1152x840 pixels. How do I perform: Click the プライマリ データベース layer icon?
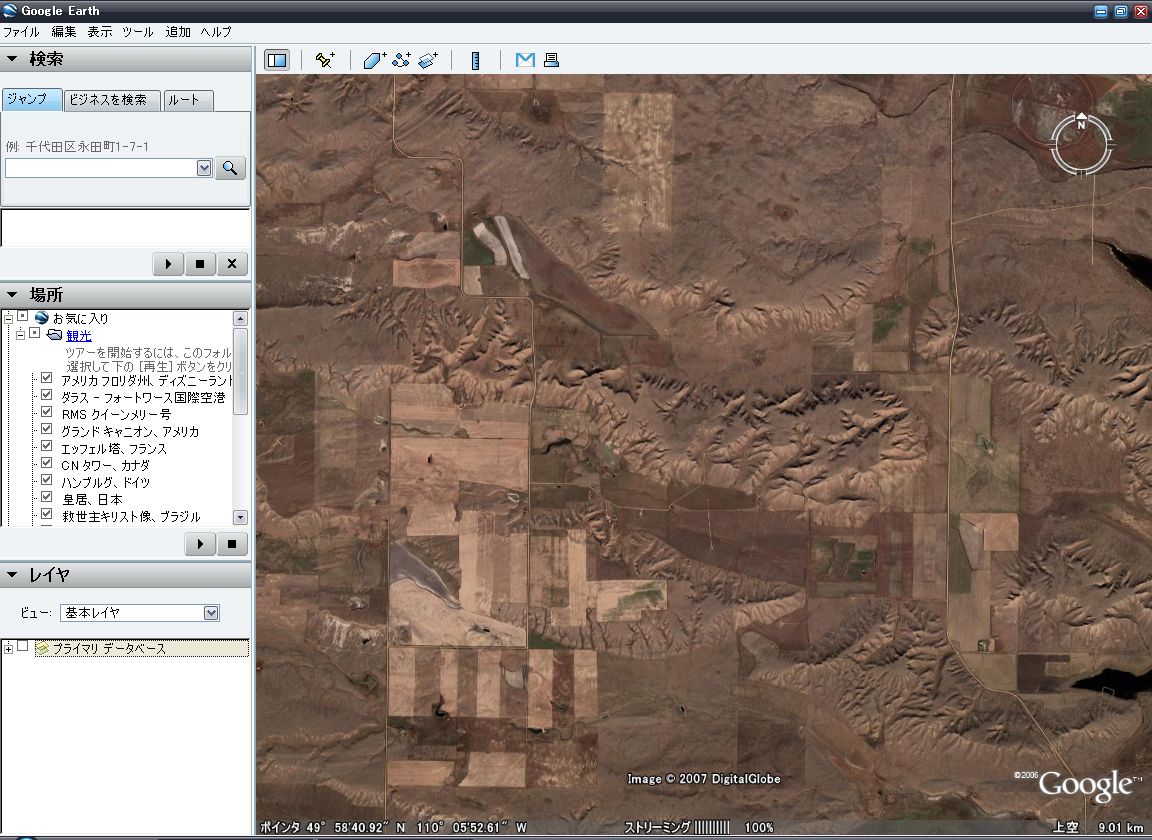click(x=43, y=648)
